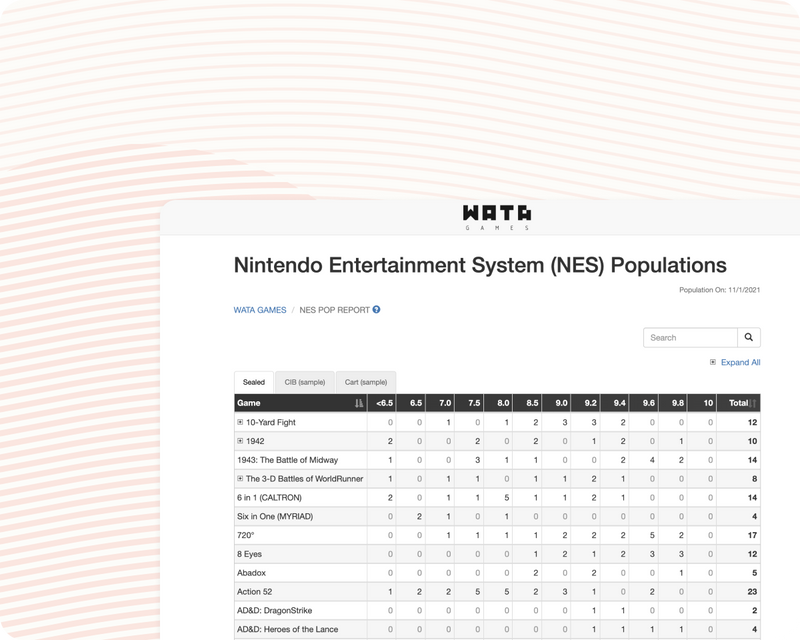This screenshot has width=800, height=640.
Task: Click the Nintendo Entertainment System Populations heading
Action: 480,265
